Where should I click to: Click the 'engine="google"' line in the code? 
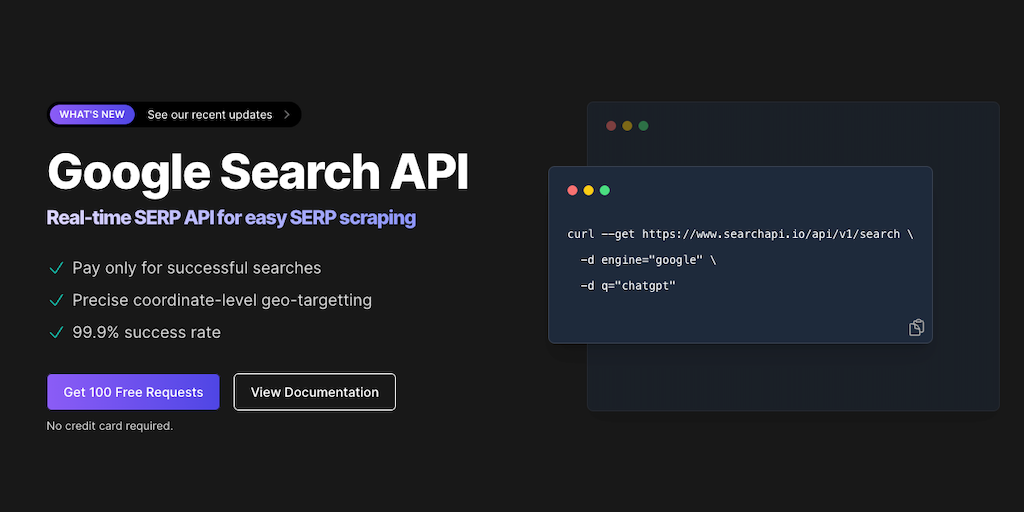648,260
